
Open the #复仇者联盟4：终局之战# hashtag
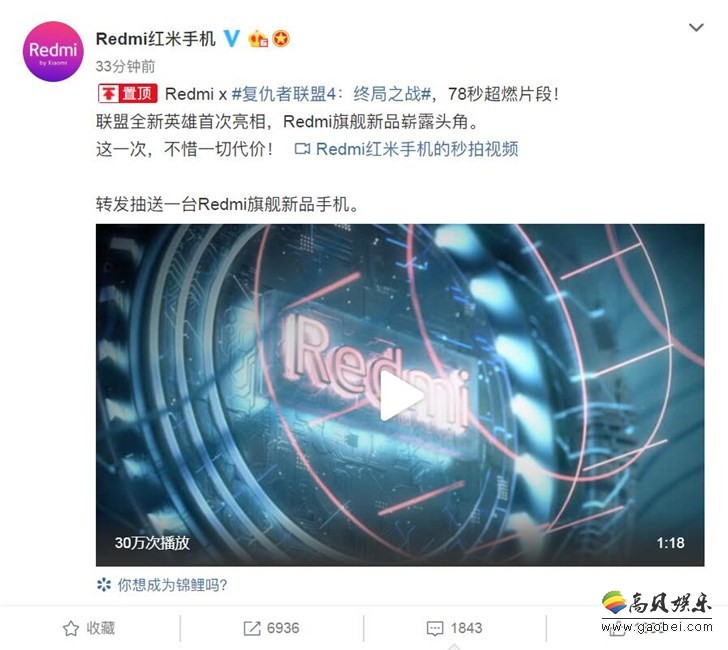(332, 94)
